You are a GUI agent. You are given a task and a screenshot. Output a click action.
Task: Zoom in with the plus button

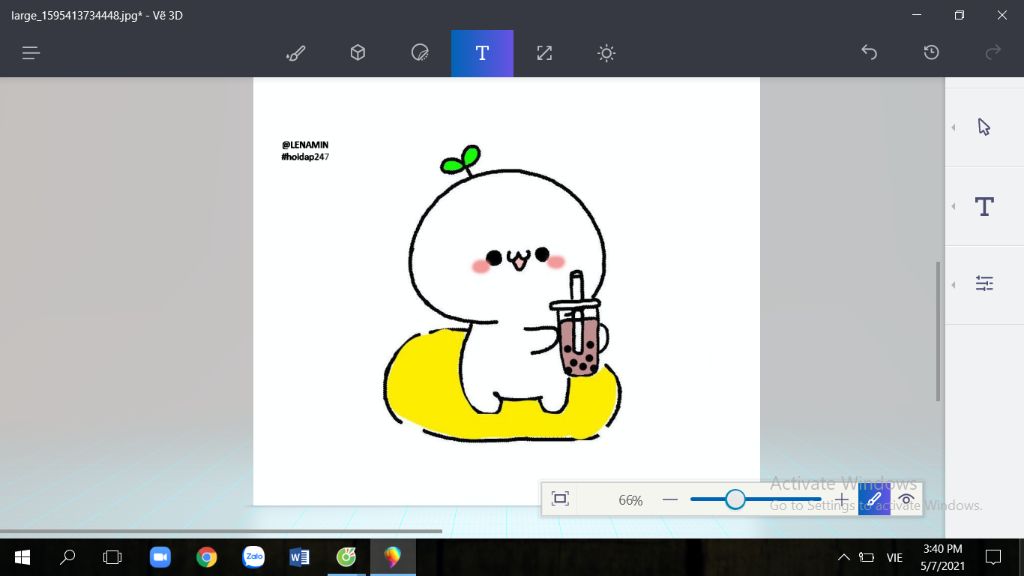pyautogui.click(x=842, y=500)
